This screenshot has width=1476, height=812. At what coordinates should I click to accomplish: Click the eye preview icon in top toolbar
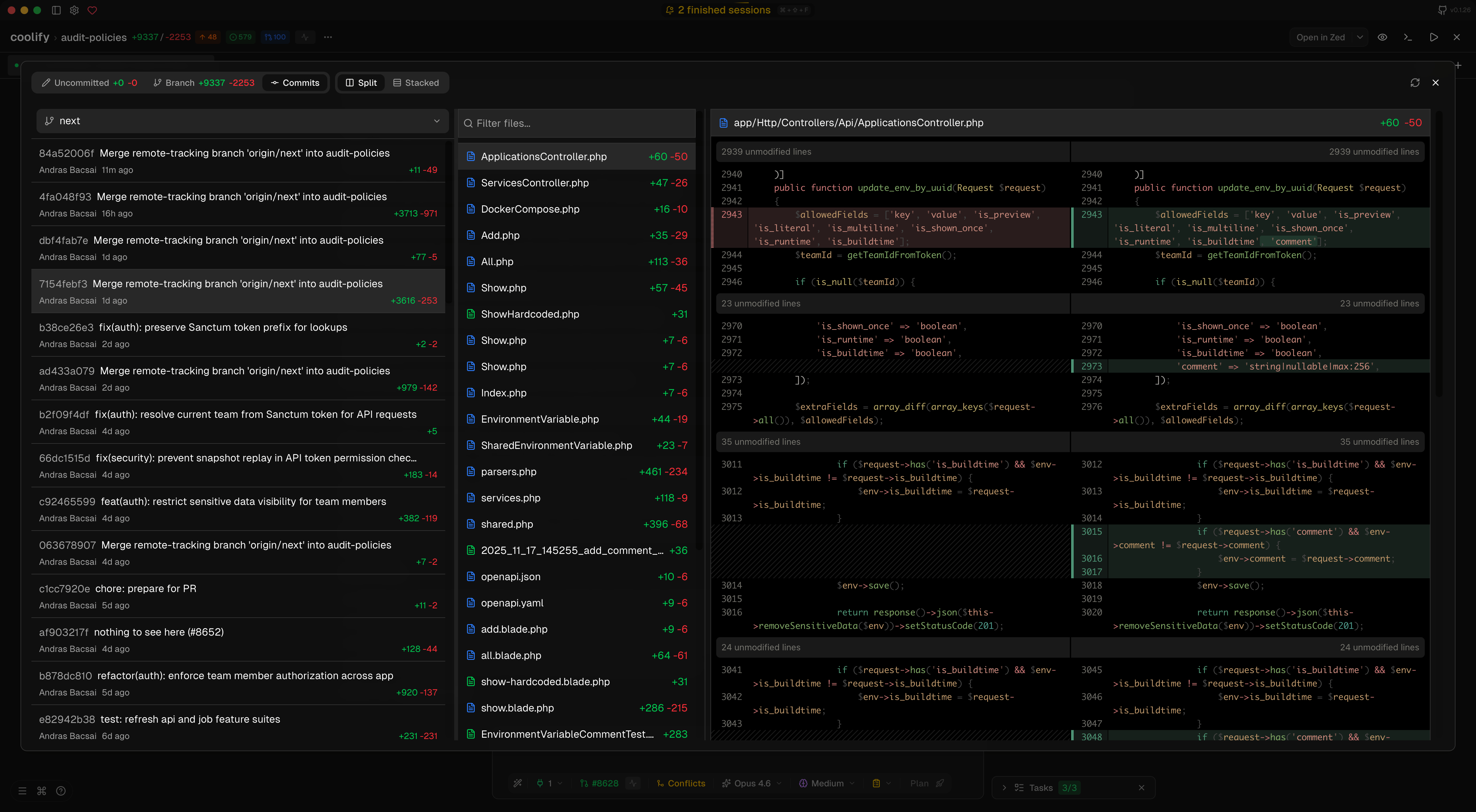(x=1382, y=37)
